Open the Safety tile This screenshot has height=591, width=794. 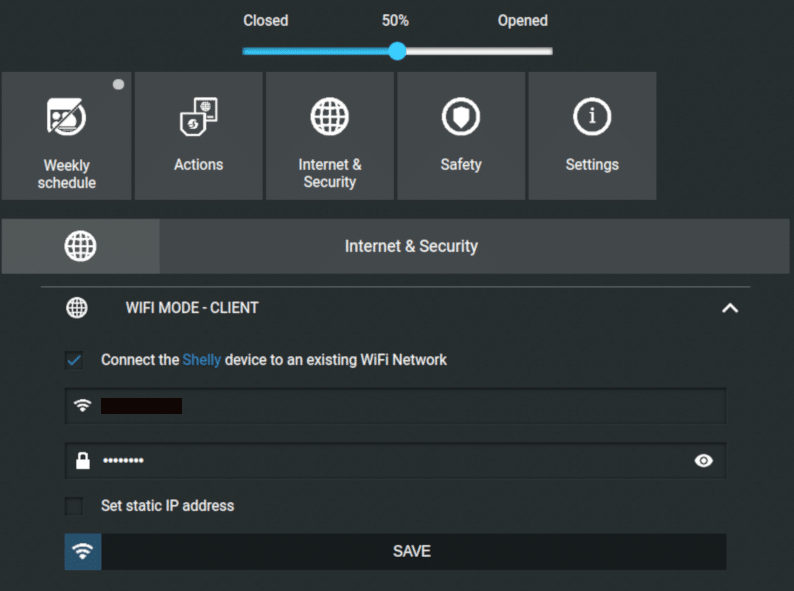461,136
